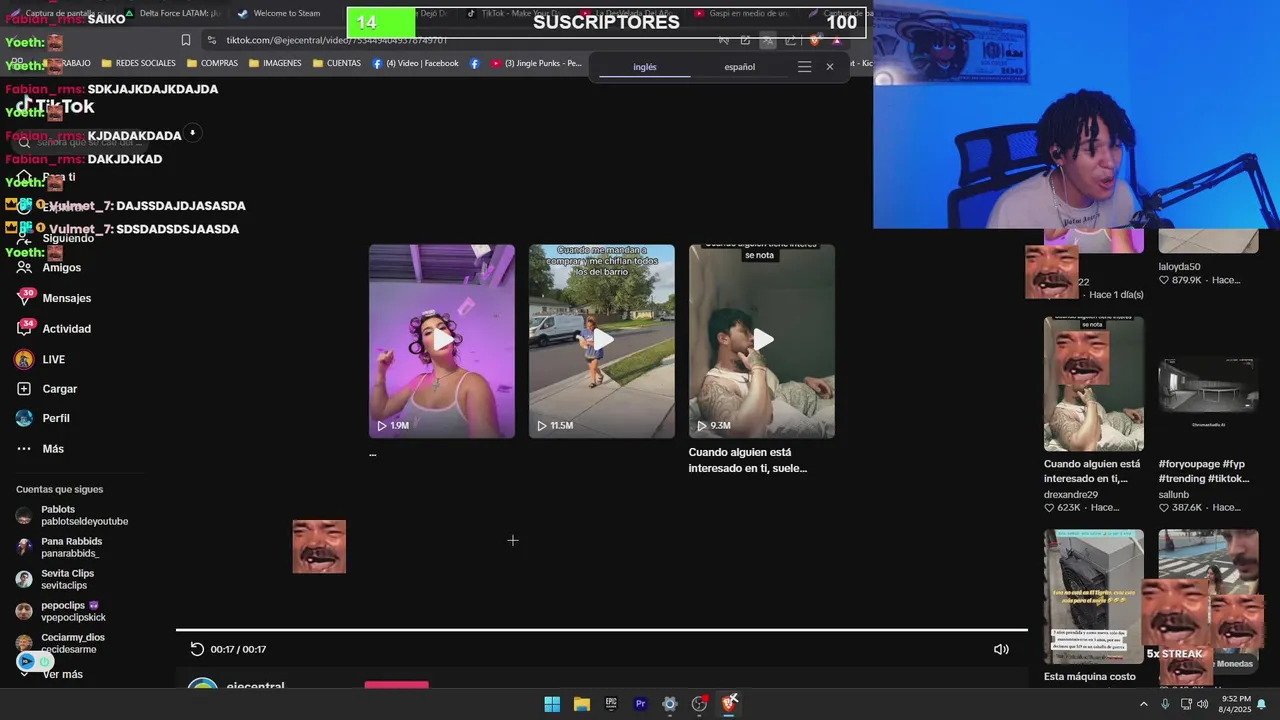Switch to Brave browser on taskbar
Image resolution: width=1280 pixels, height=720 pixels.
click(x=729, y=704)
